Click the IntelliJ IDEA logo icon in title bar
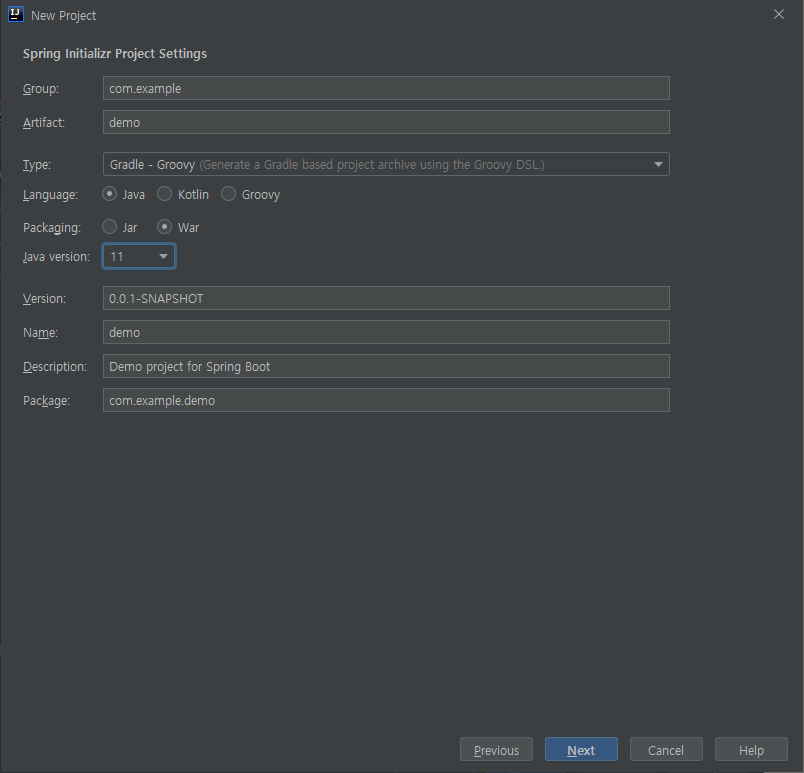Image resolution: width=804 pixels, height=773 pixels. pos(16,14)
